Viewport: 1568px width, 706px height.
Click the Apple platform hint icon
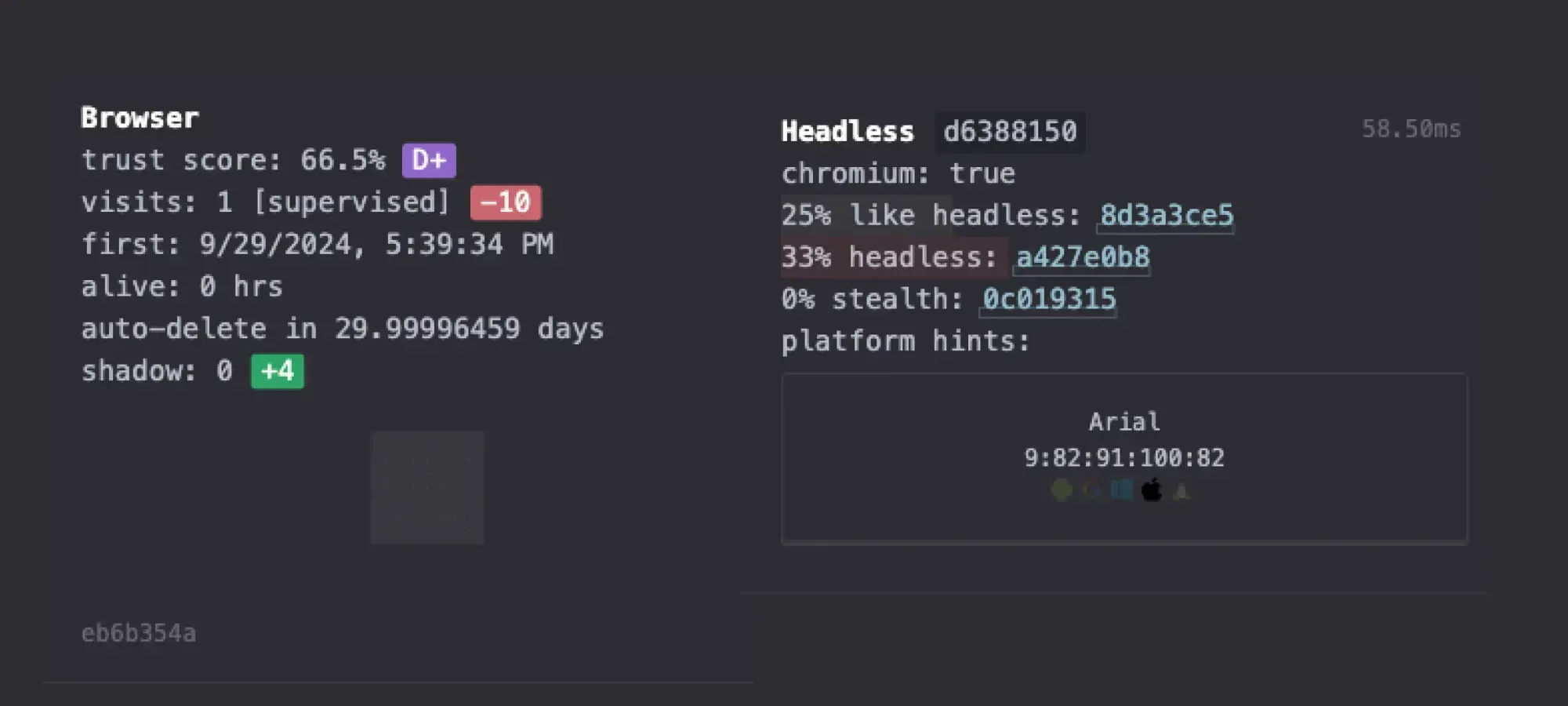click(x=1151, y=489)
